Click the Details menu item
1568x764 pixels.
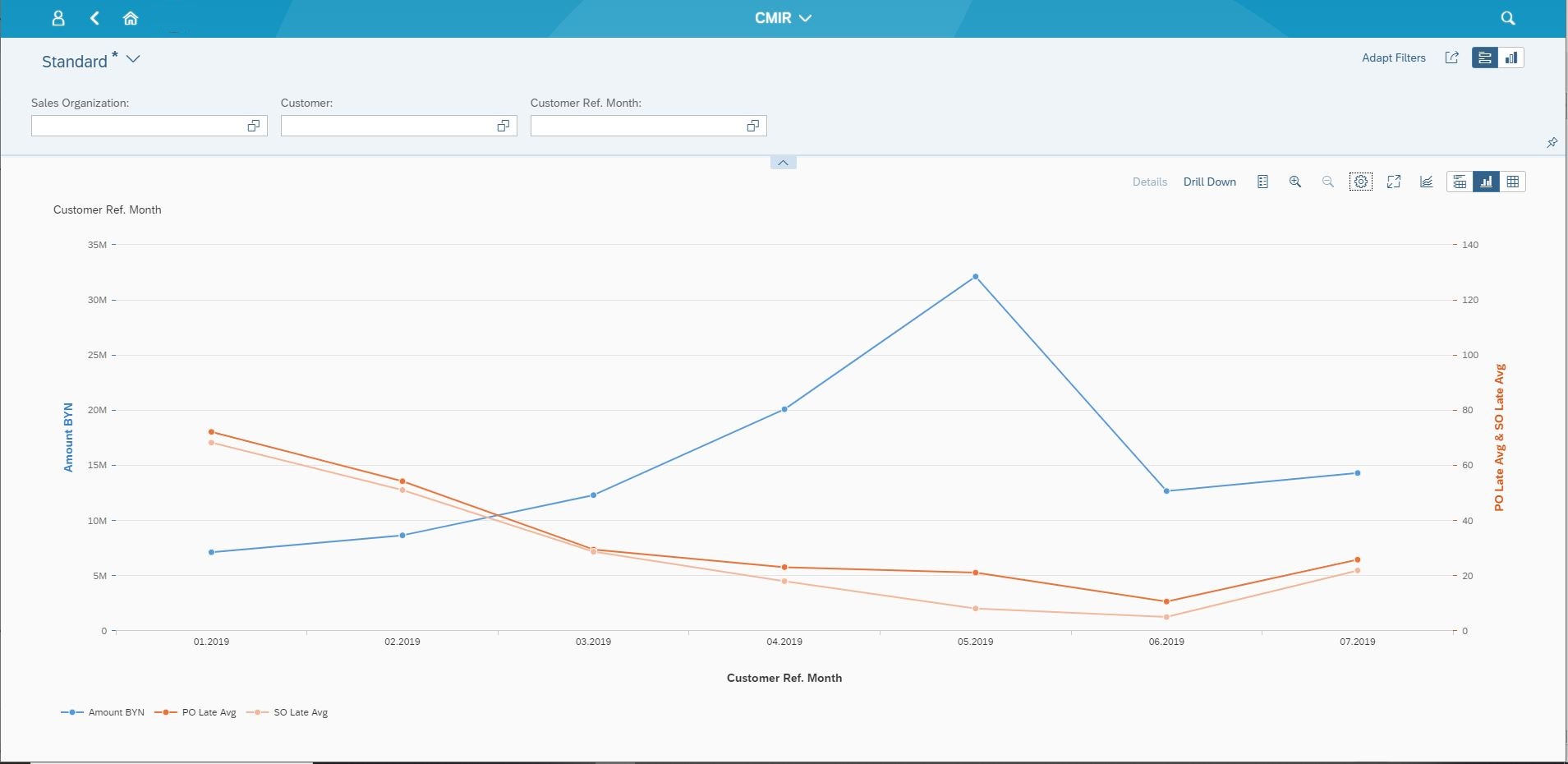pos(1149,182)
